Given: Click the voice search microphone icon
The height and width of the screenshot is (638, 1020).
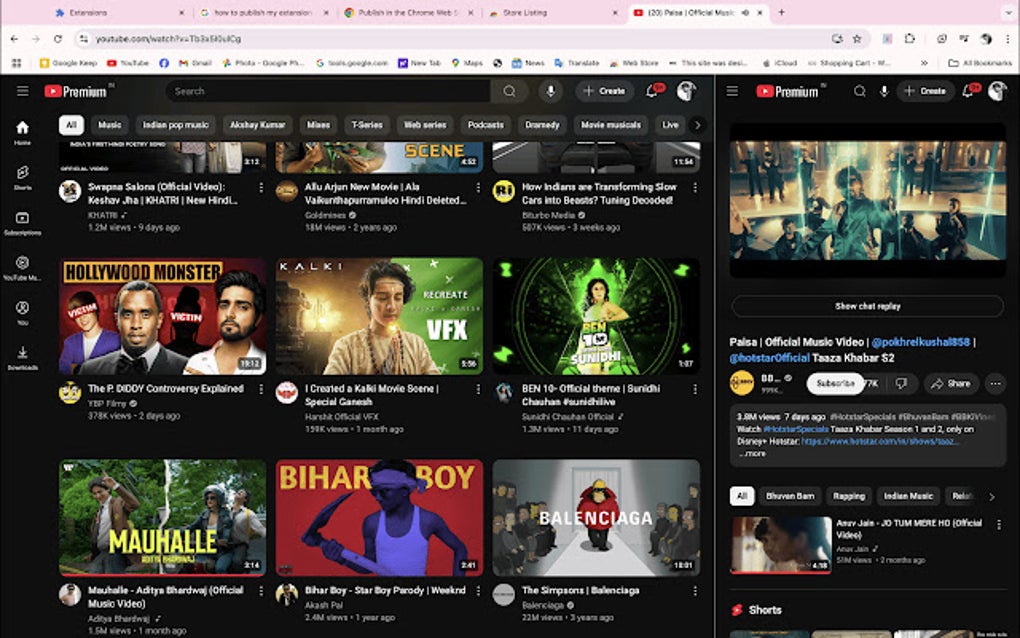Looking at the screenshot, I should (x=551, y=92).
